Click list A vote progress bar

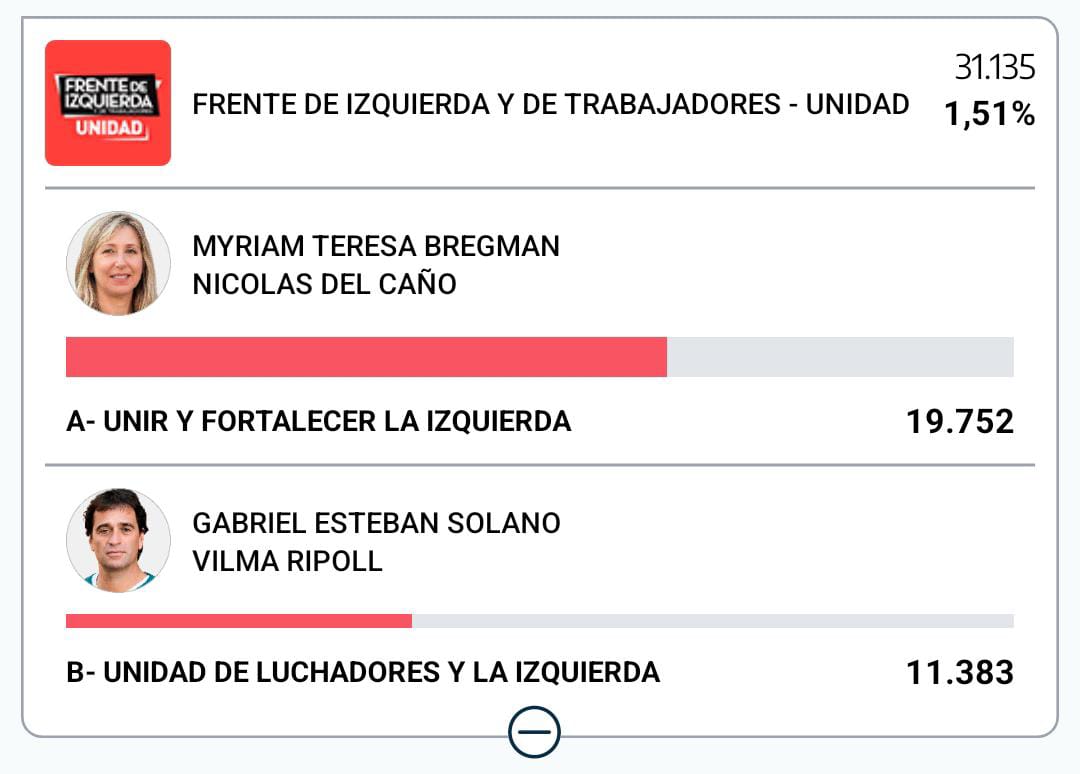coord(540,357)
